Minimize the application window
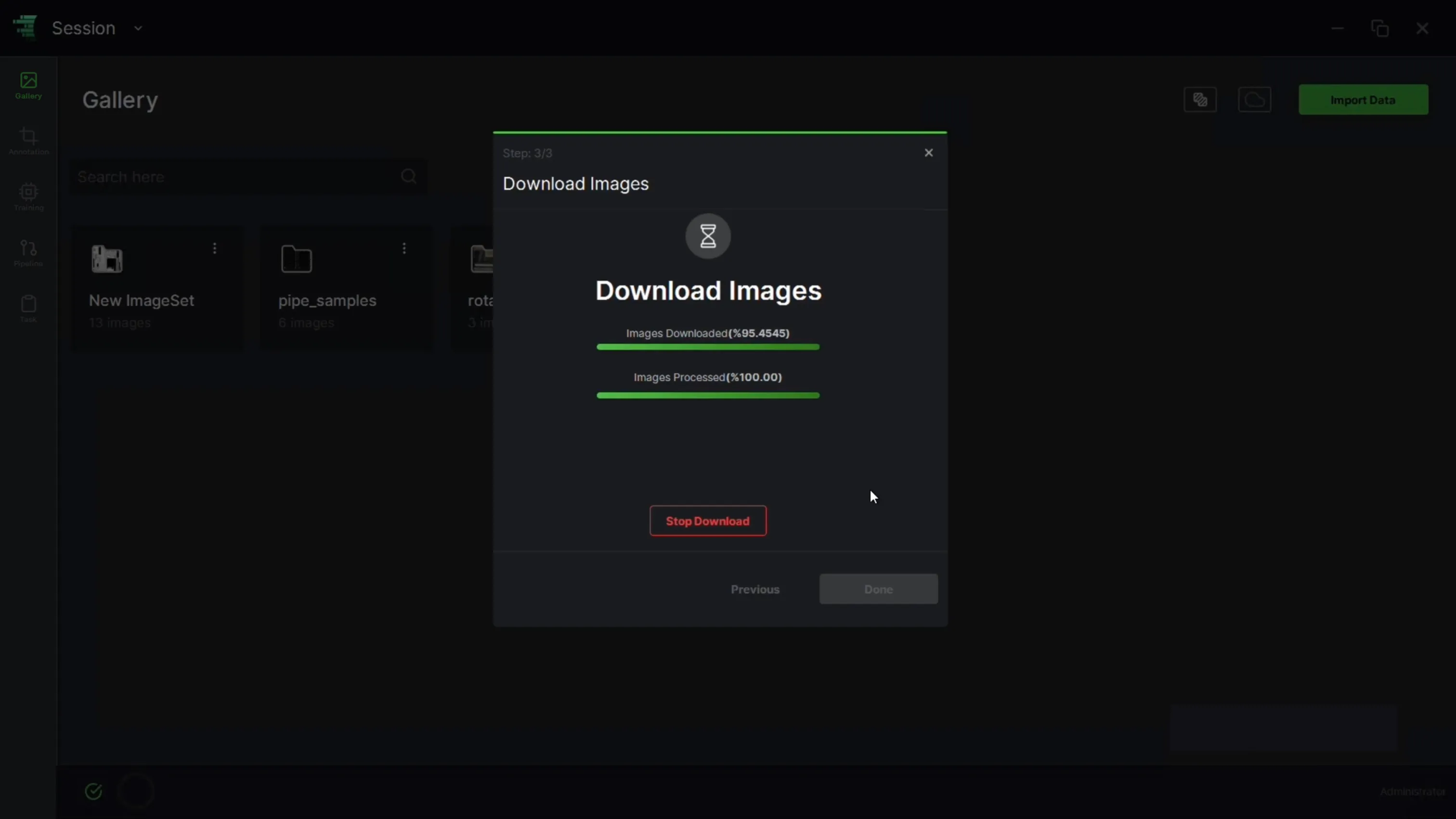 pos(1337,28)
